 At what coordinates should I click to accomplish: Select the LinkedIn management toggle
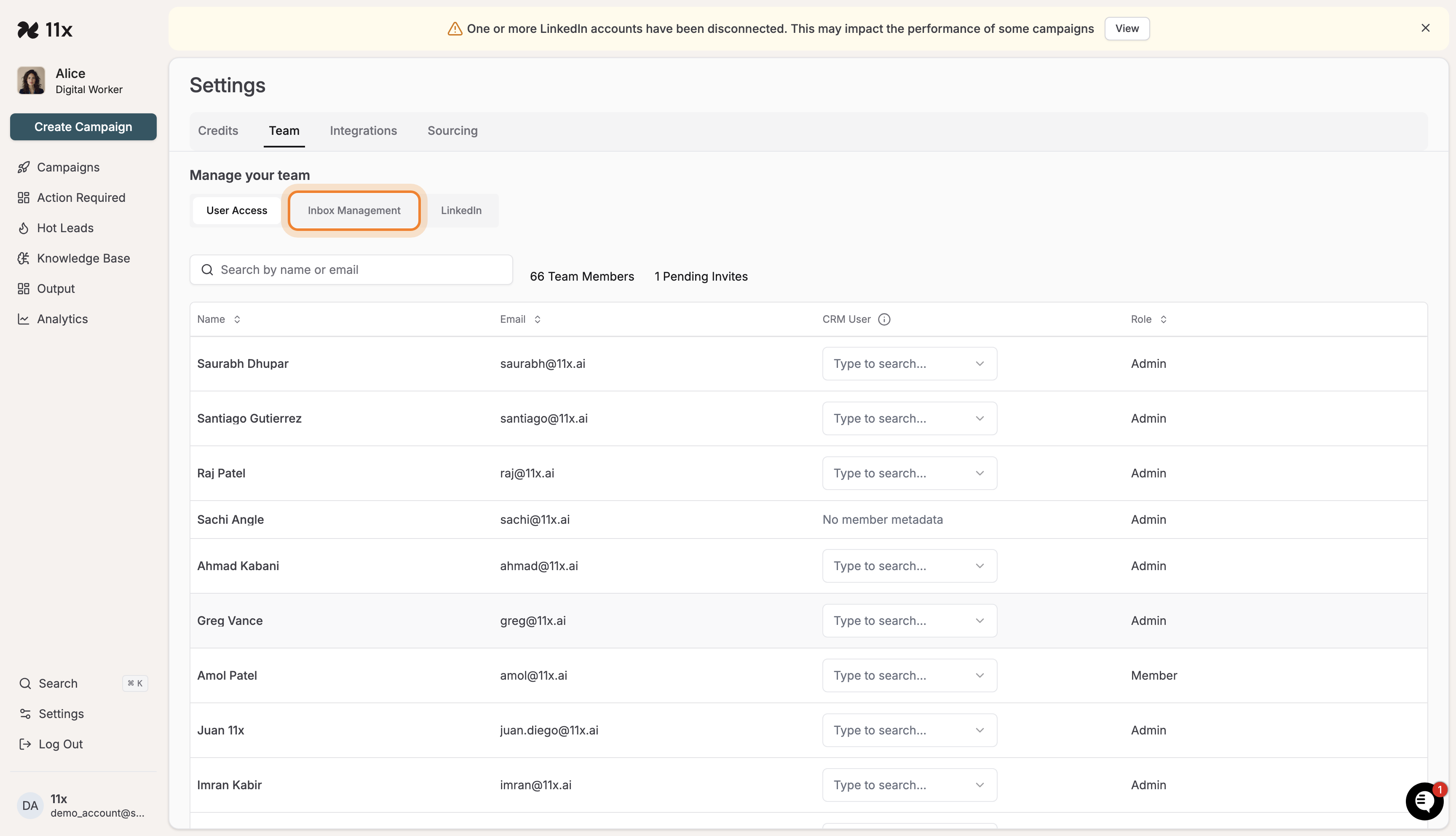pos(461,210)
